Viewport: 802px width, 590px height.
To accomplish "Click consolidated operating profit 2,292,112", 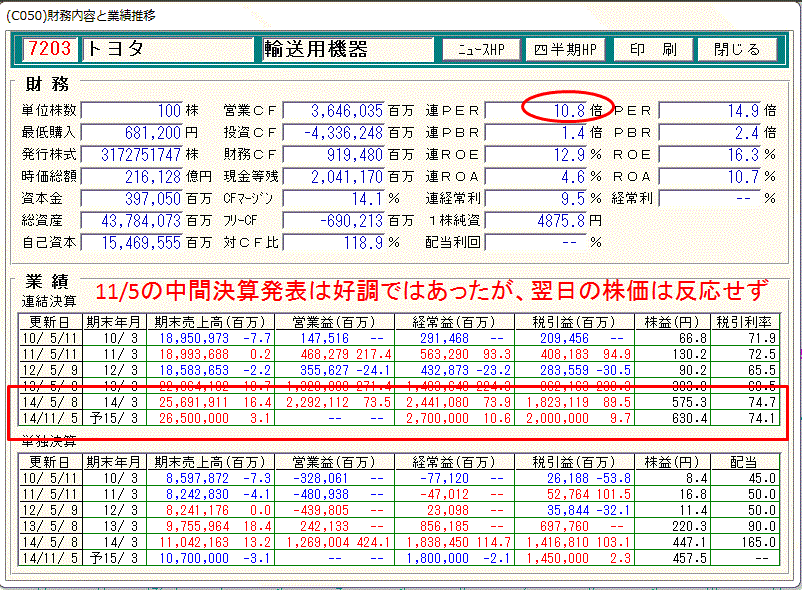I will coord(317,402).
